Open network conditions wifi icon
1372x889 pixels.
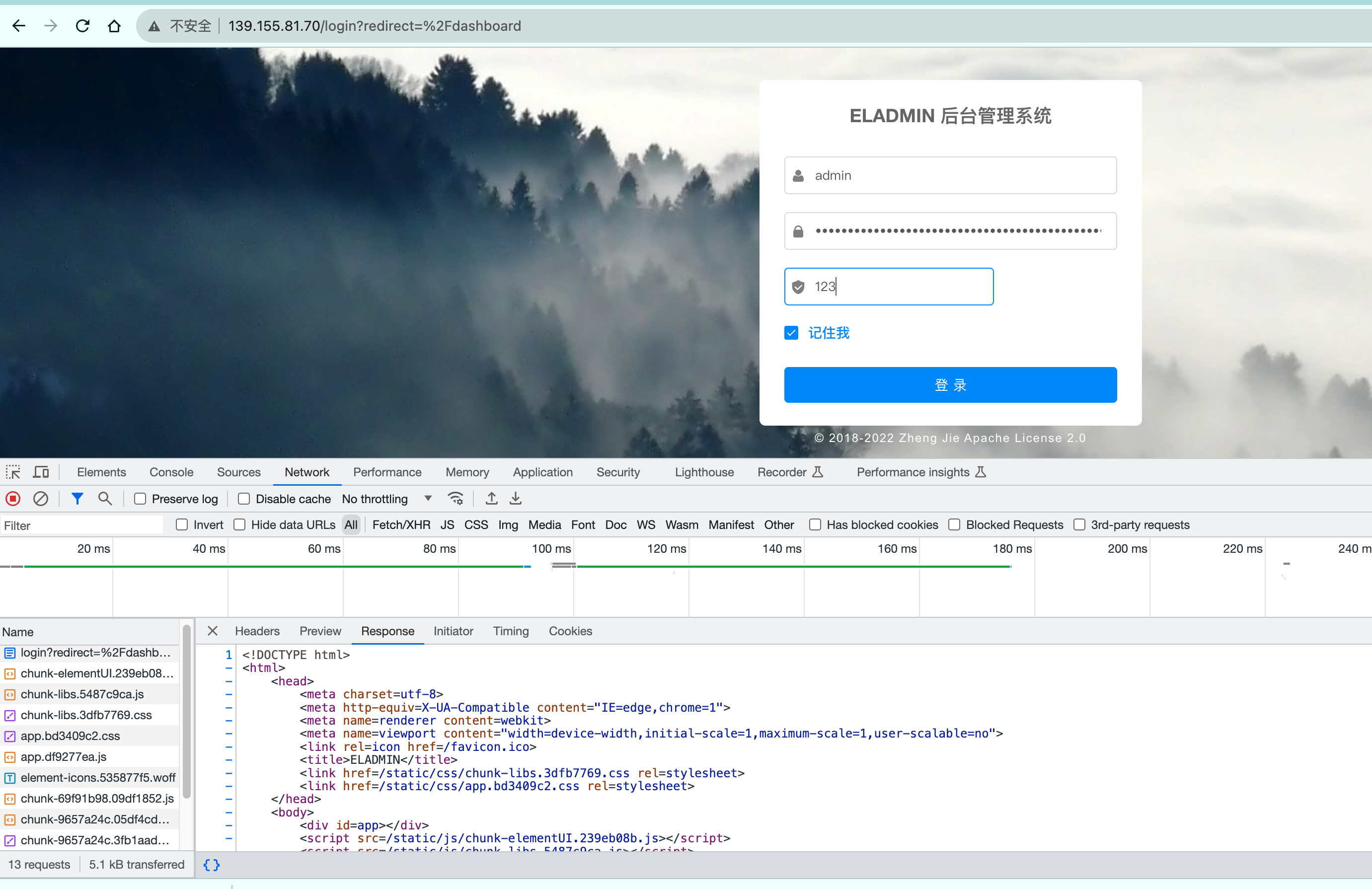pyautogui.click(x=456, y=499)
